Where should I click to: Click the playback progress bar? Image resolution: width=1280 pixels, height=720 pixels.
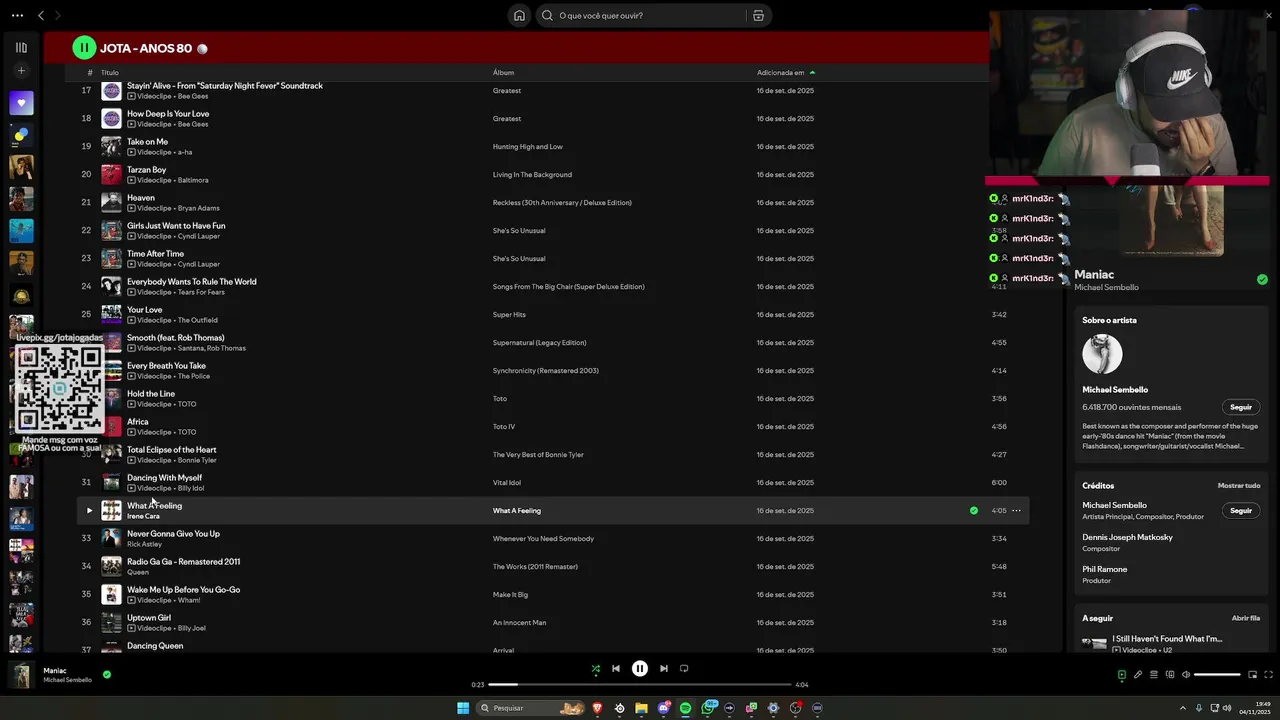coord(640,685)
